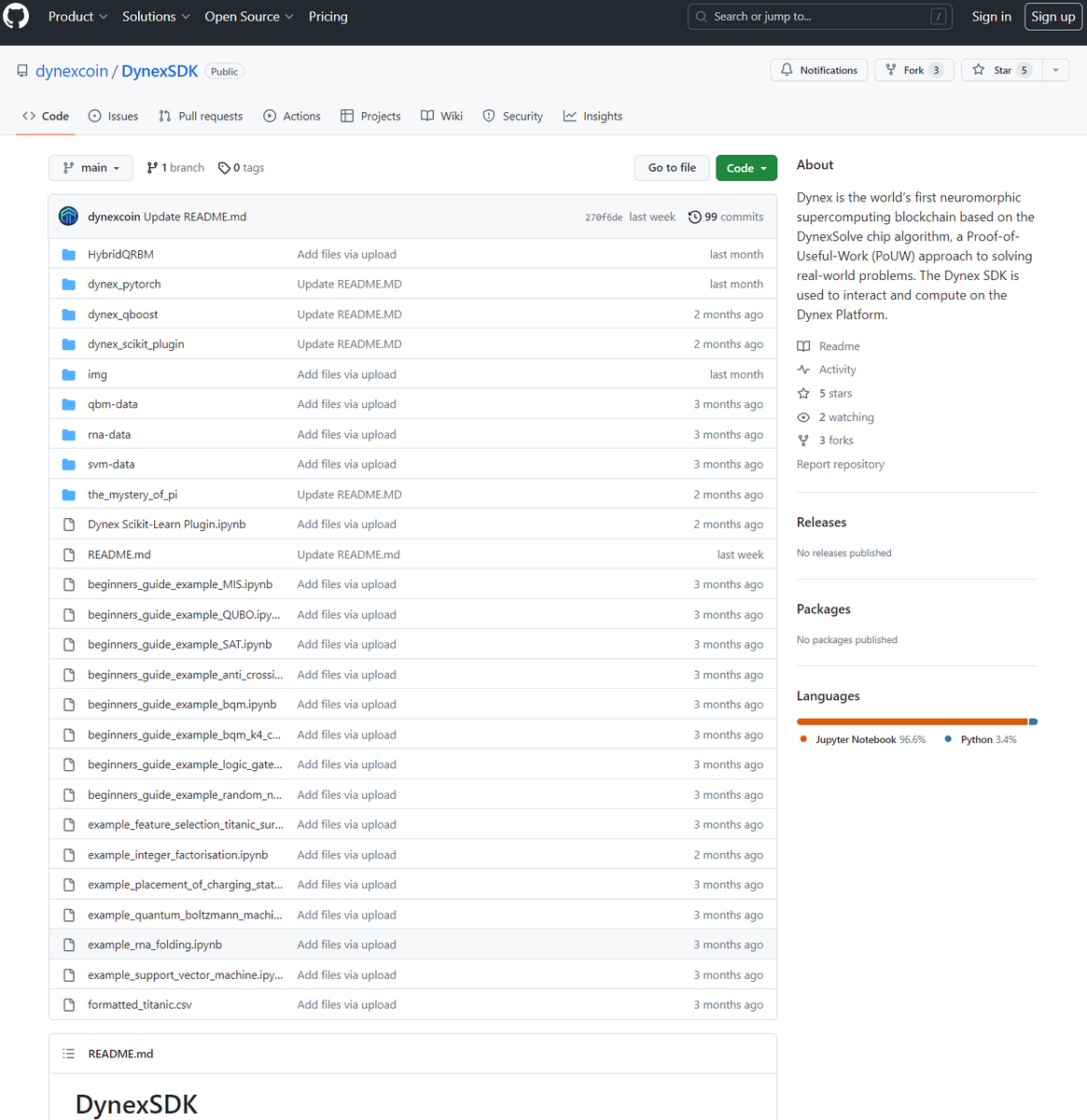Click the Go to file button

672,168
